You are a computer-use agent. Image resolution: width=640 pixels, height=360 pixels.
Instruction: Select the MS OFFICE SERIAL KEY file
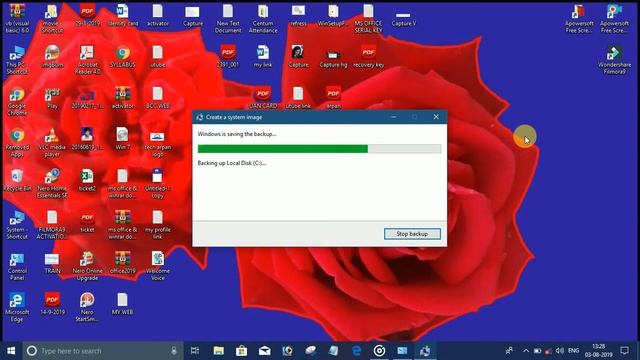pos(368,18)
